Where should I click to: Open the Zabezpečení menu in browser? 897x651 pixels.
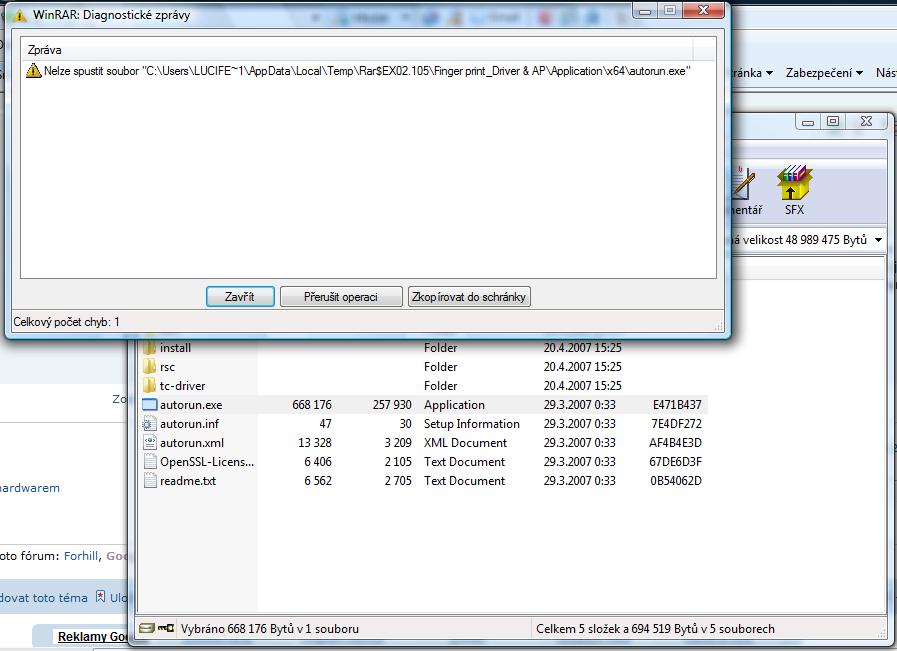click(x=824, y=73)
